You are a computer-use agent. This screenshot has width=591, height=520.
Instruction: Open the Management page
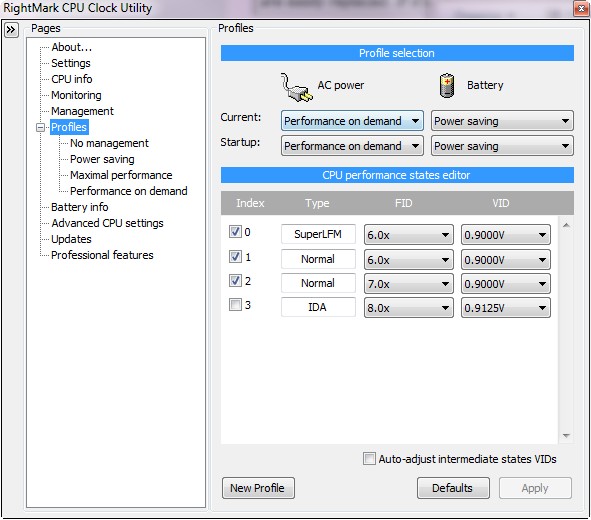pos(82,111)
